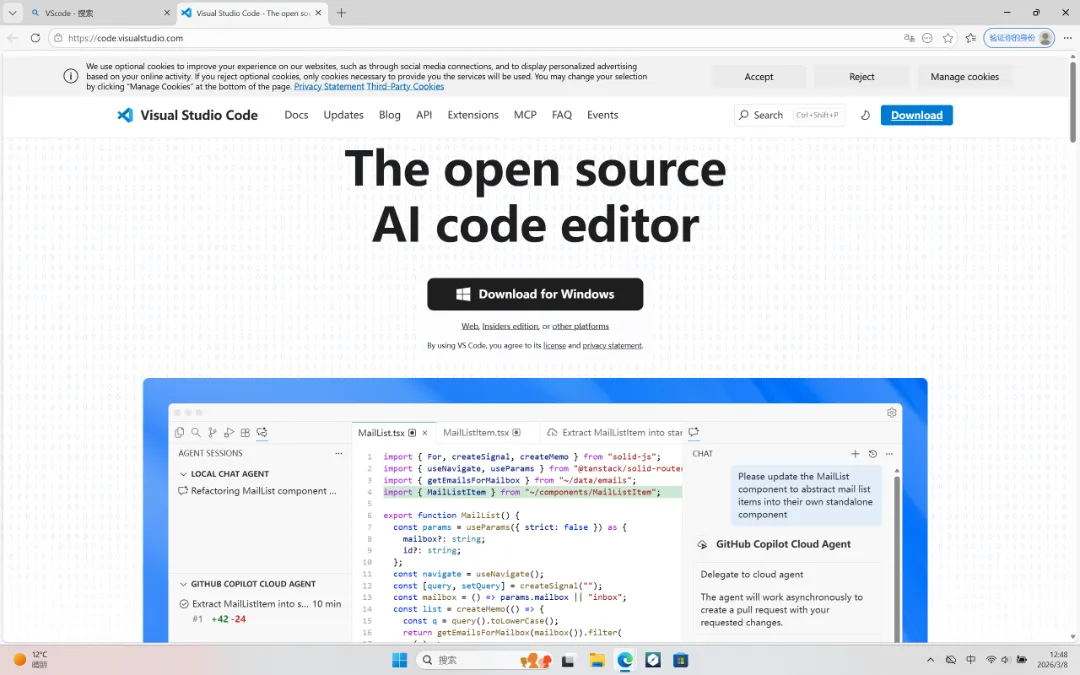Click the cookie notice info icon
This screenshot has width=1080, height=675.
[x=71, y=76]
